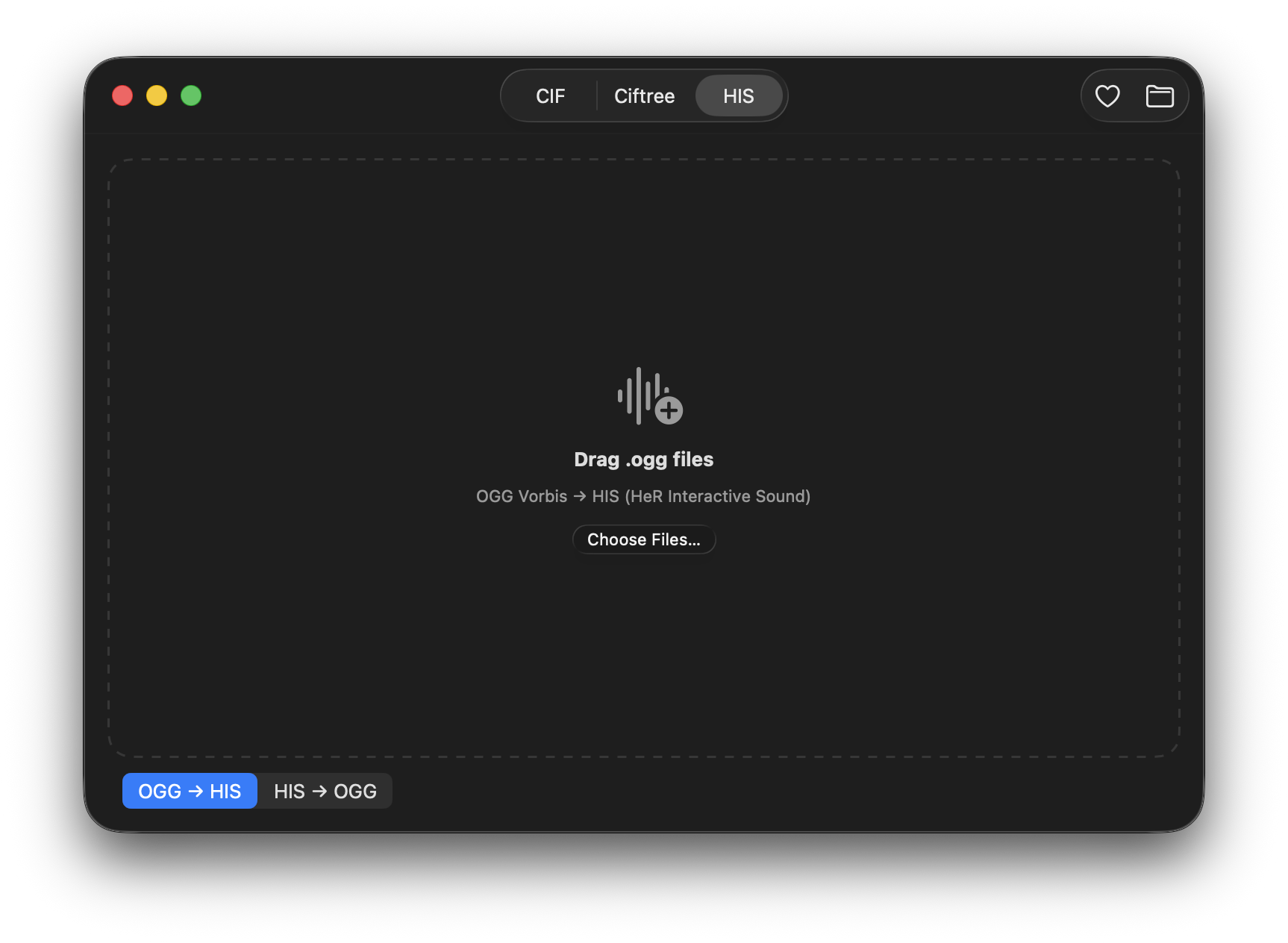Screen dimensions: 1288x943
Task: Close the window with red button
Action: [x=122, y=95]
